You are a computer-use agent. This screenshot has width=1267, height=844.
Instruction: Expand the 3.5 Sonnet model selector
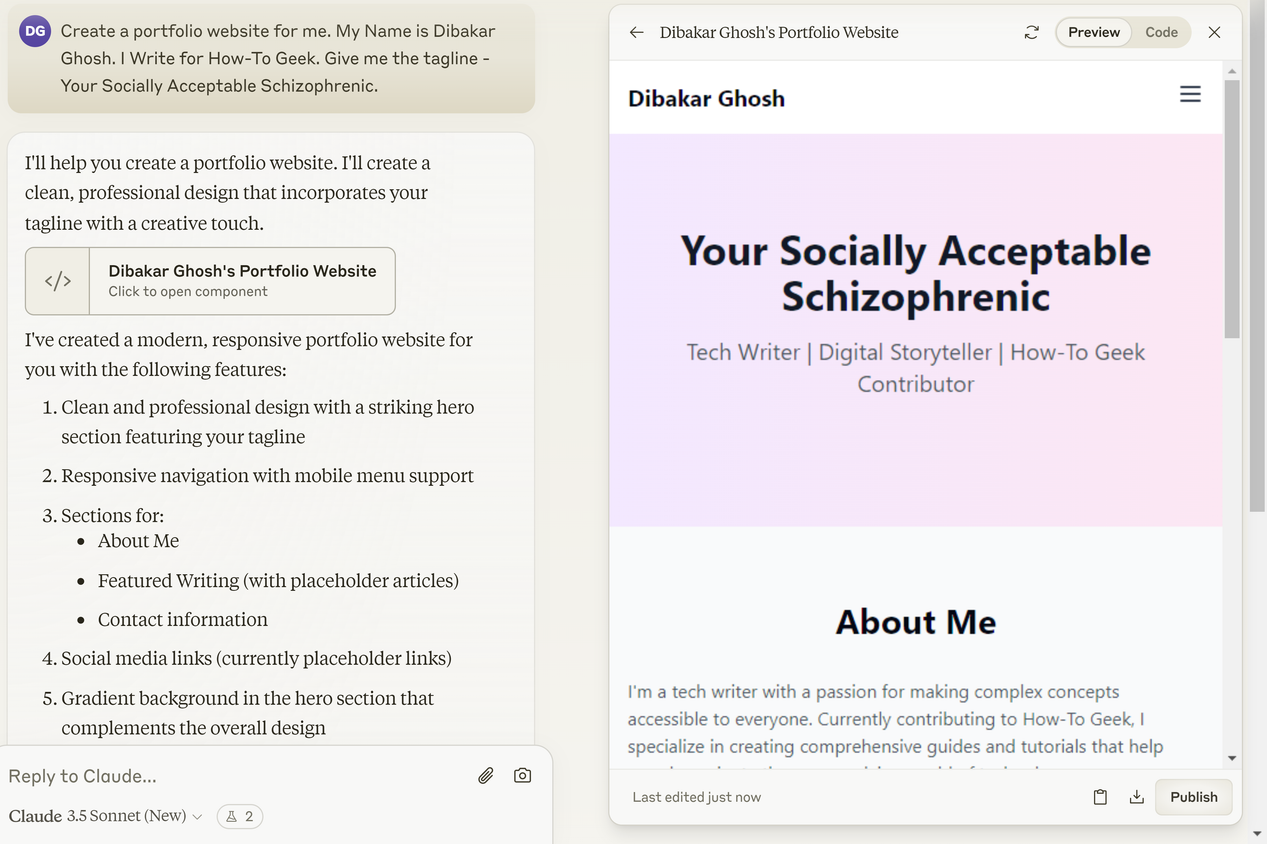click(x=135, y=816)
